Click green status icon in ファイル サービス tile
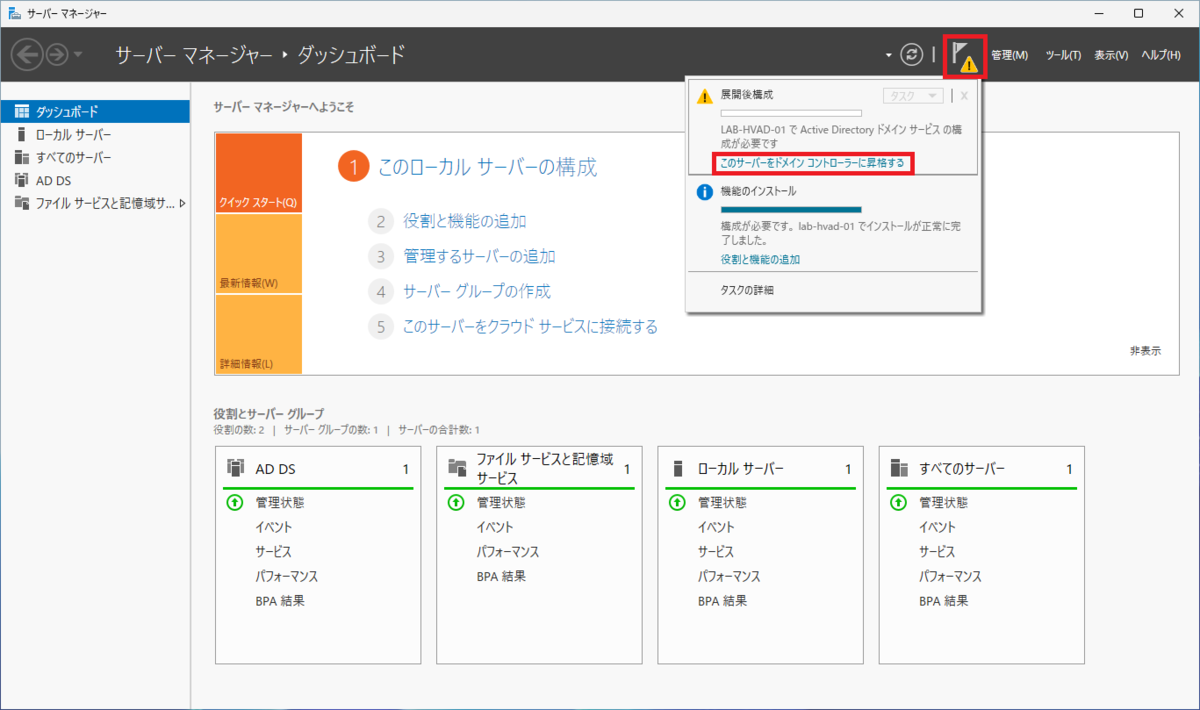Image resolution: width=1200 pixels, height=710 pixels. click(x=455, y=502)
